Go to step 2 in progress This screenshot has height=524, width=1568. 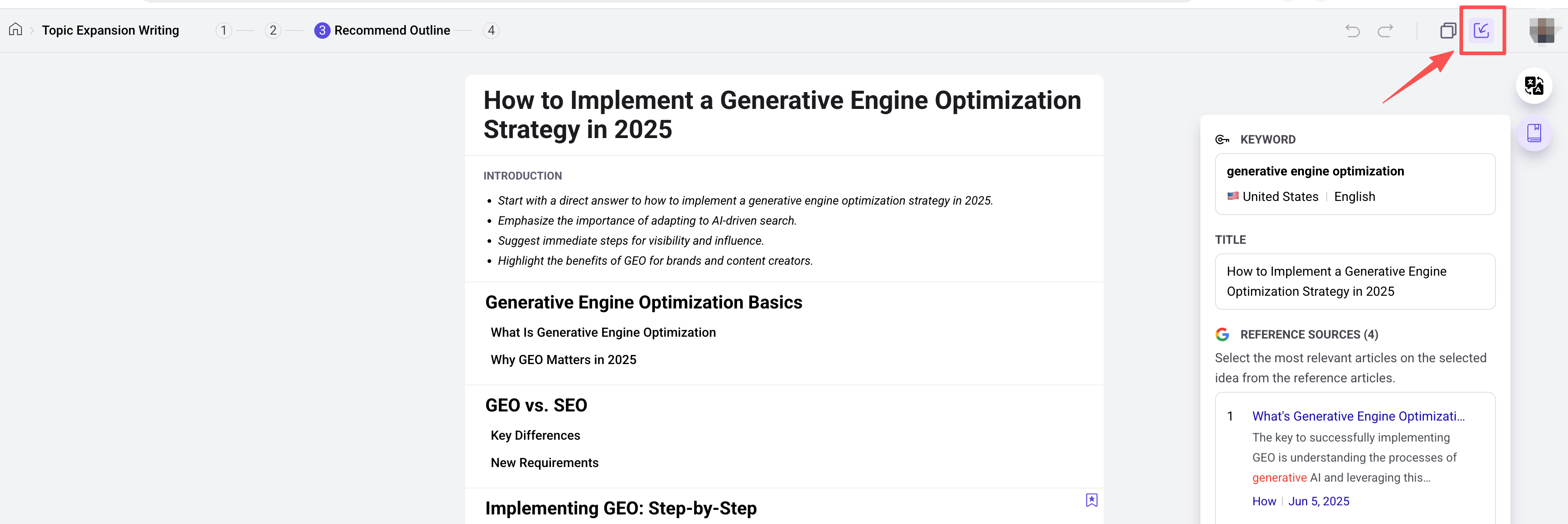273,31
